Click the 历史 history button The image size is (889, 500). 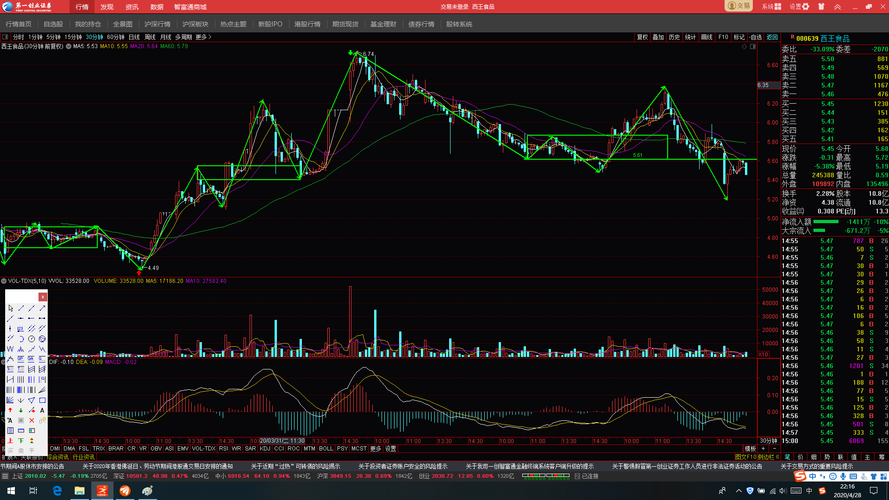pos(674,37)
